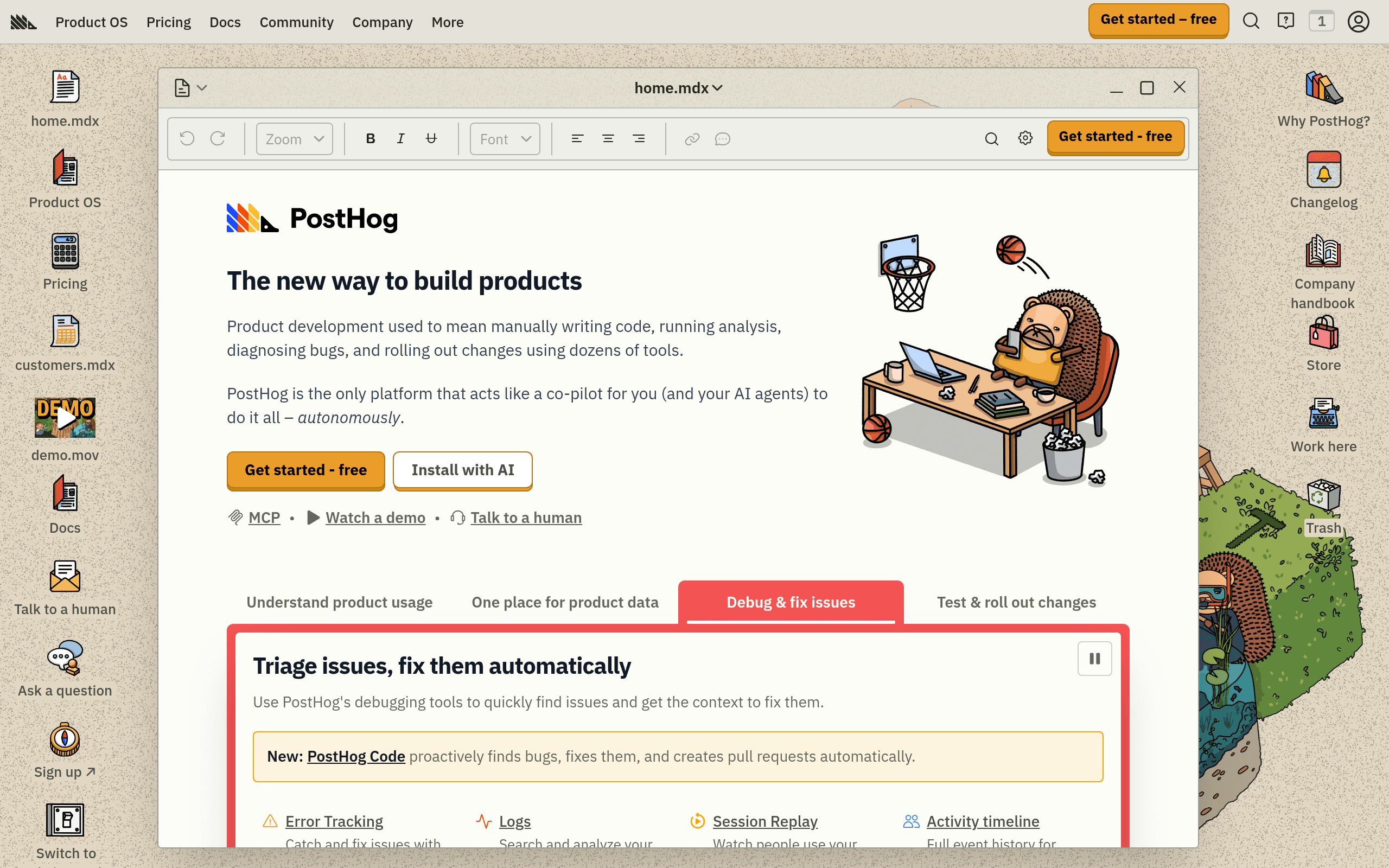Center align the text
The width and height of the screenshot is (1389, 868).
coord(608,138)
